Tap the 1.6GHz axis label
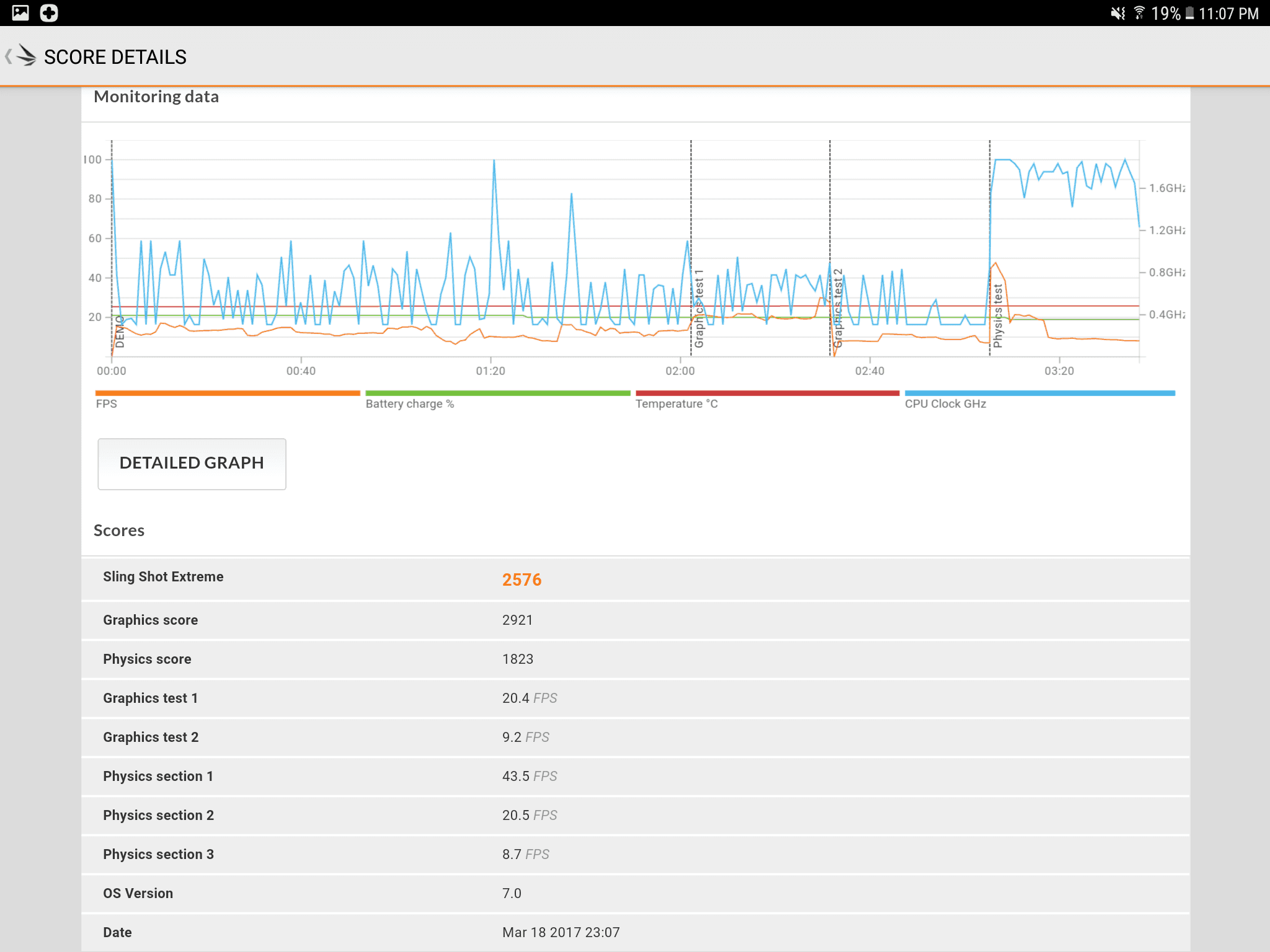 tap(1166, 188)
